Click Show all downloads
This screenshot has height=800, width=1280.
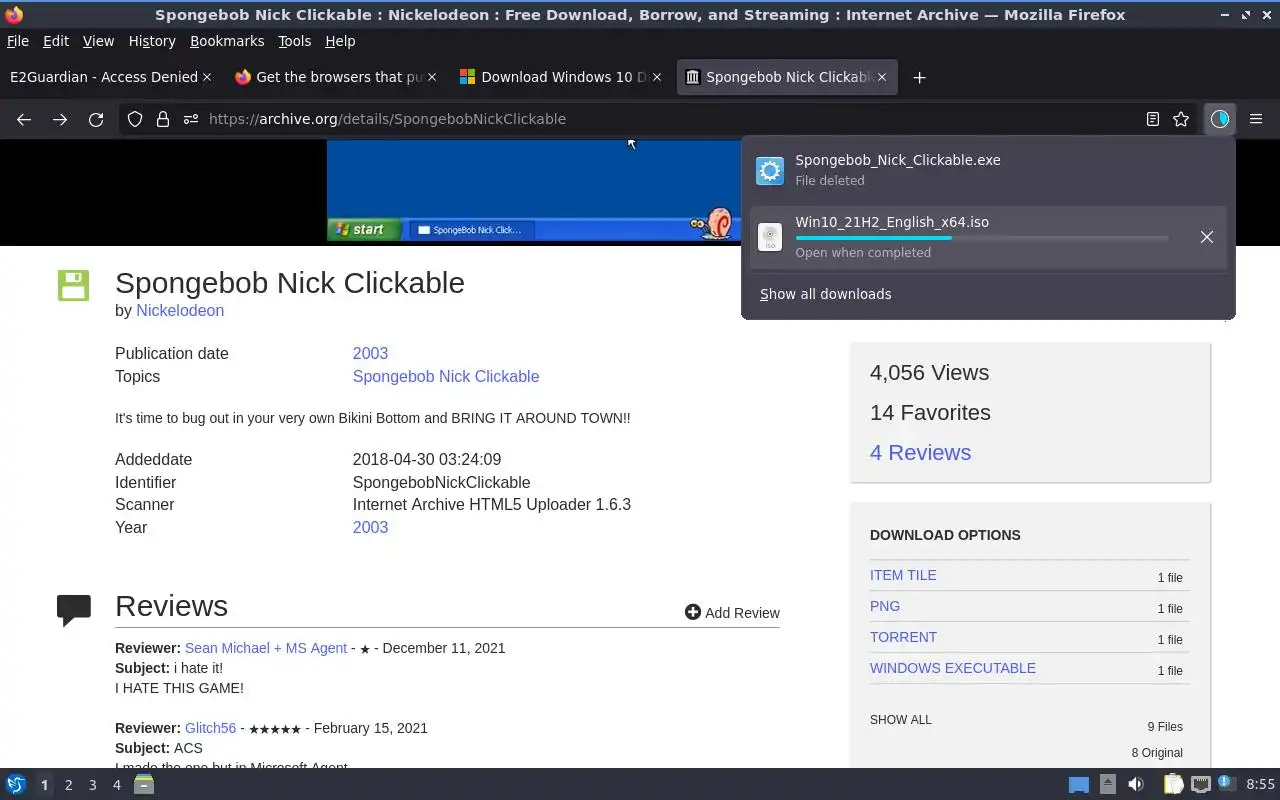coord(825,294)
